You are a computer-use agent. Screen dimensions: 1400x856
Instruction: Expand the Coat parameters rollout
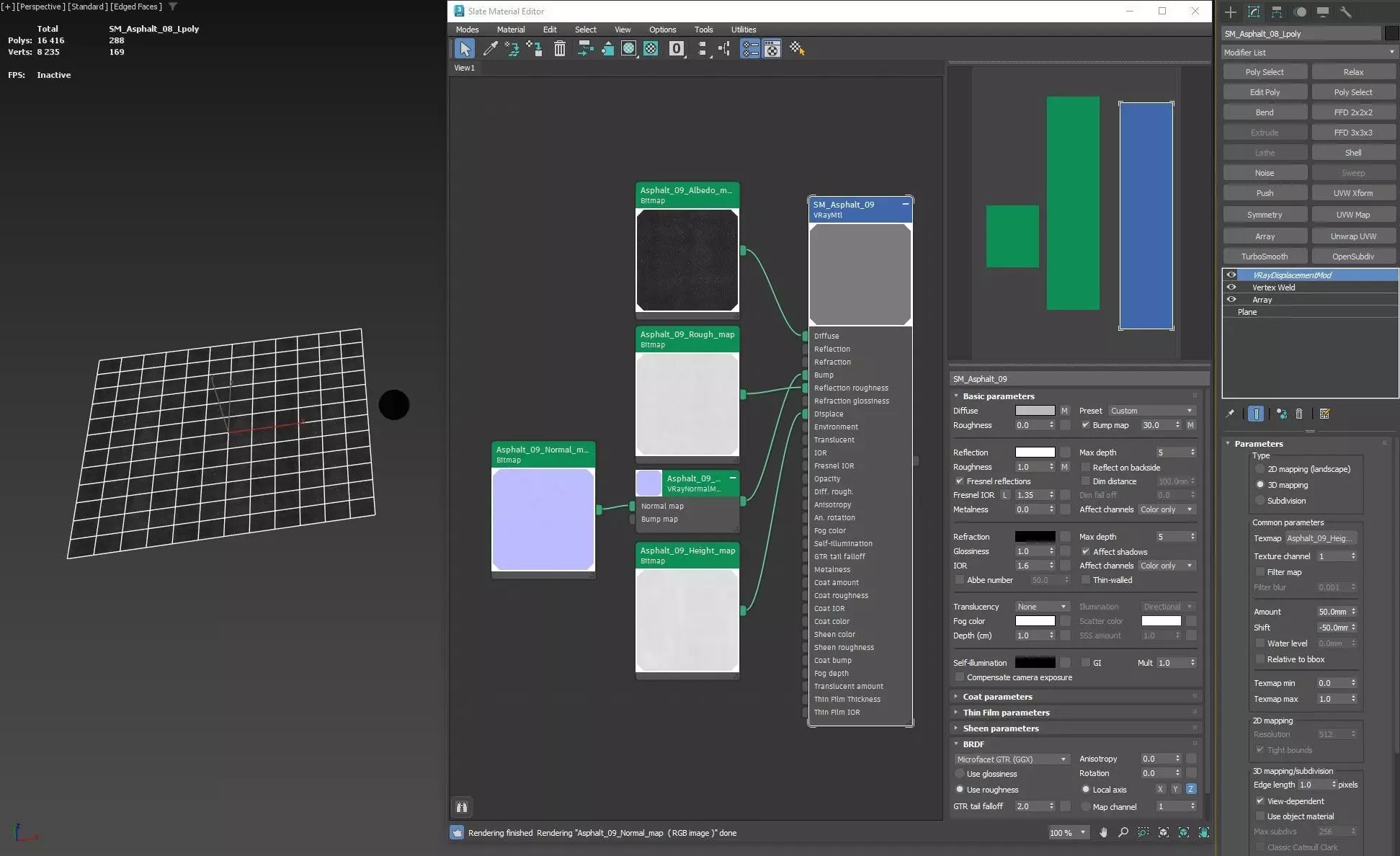coord(997,697)
